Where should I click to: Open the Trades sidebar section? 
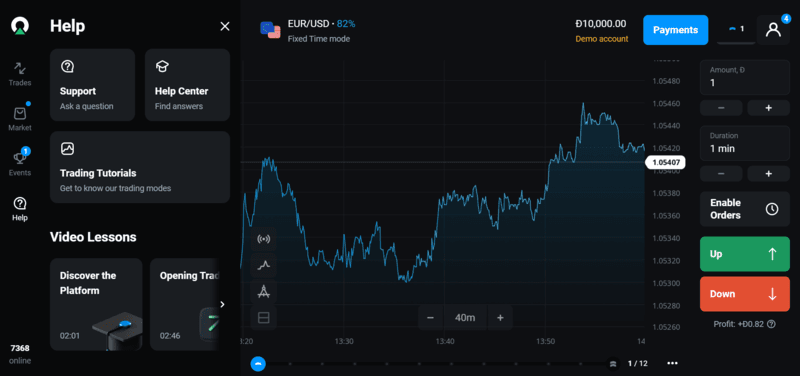pyautogui.click(x=20, y=73)
